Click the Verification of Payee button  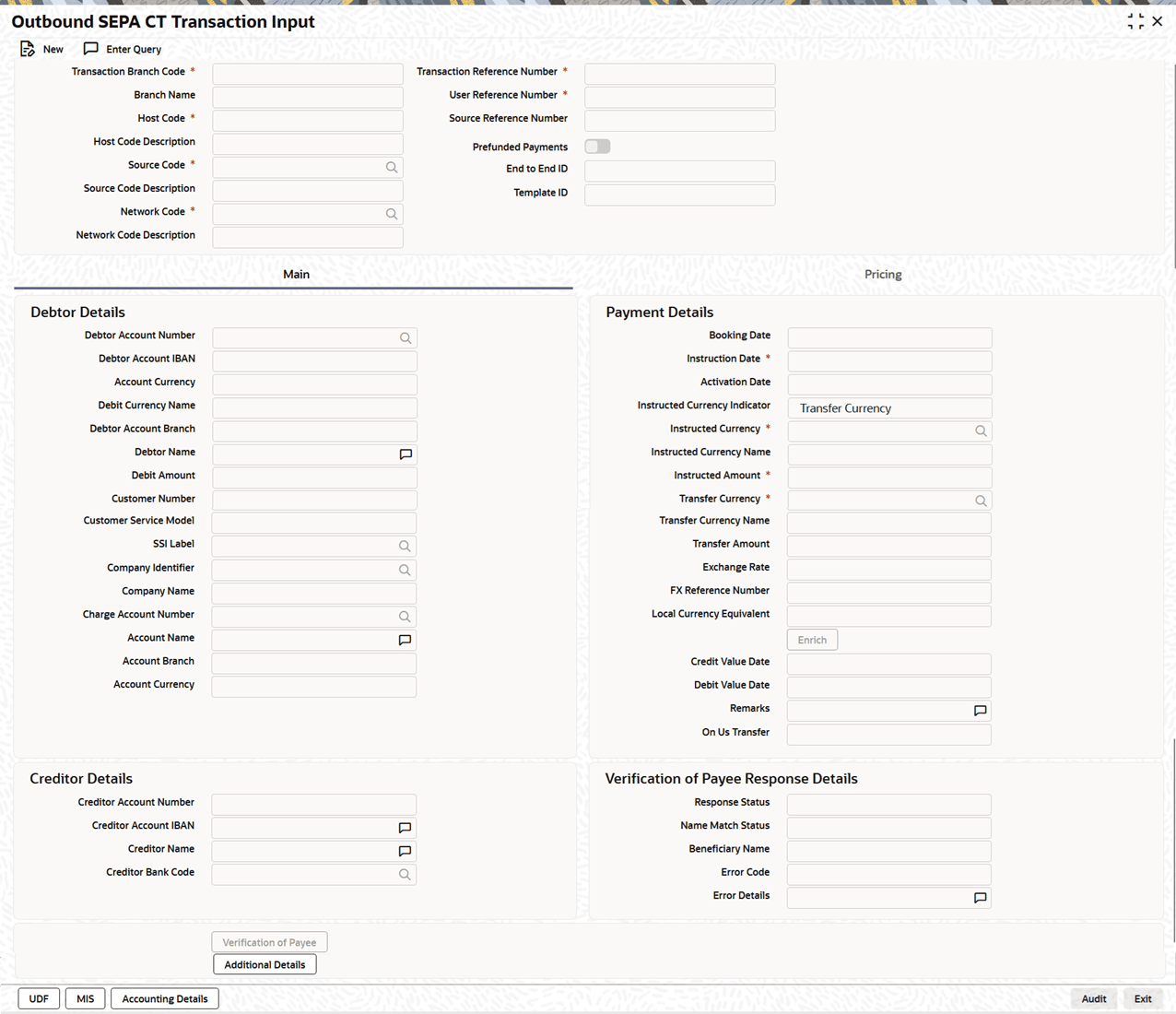(269, 942)
